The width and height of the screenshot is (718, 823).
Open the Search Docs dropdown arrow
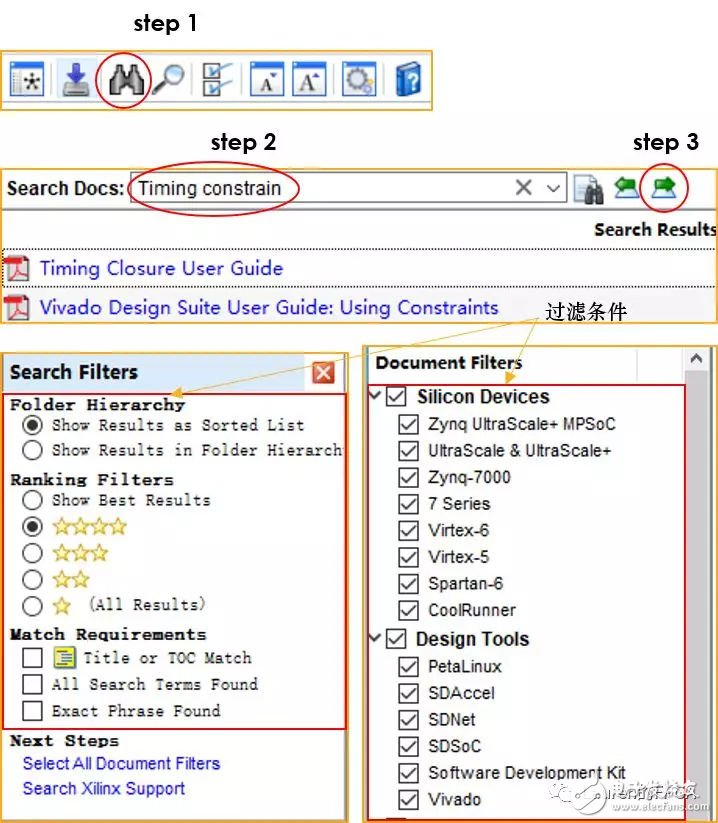click(x=553, y=188)
